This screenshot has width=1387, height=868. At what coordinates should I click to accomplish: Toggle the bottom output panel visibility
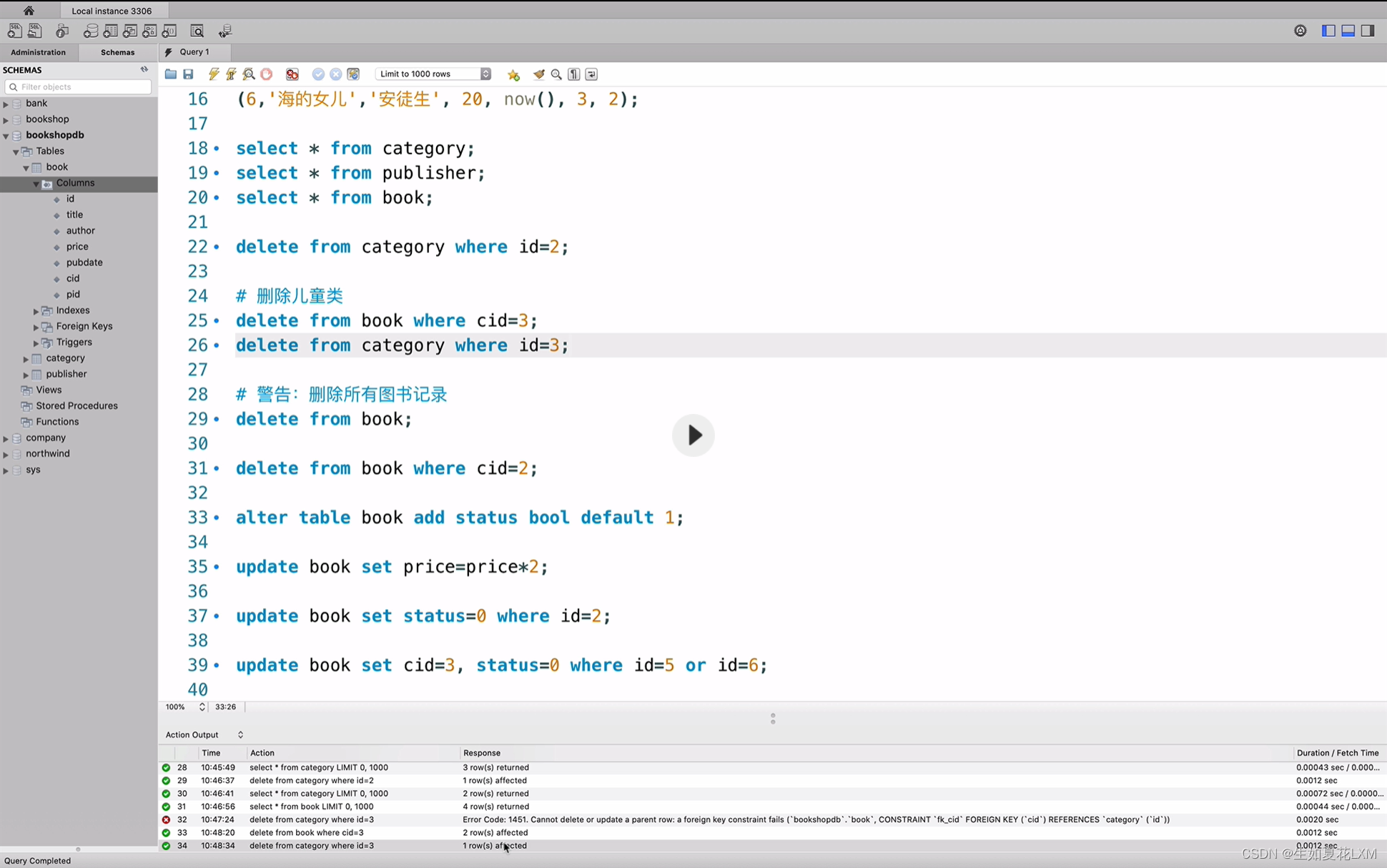coord(1348,31)
